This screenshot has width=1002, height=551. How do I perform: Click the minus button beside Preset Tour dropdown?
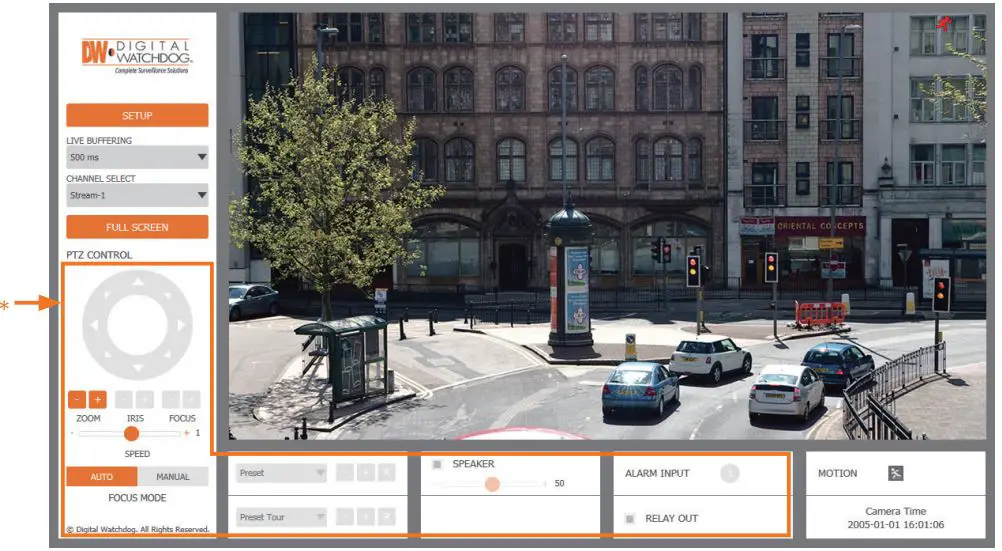(345, 516)
